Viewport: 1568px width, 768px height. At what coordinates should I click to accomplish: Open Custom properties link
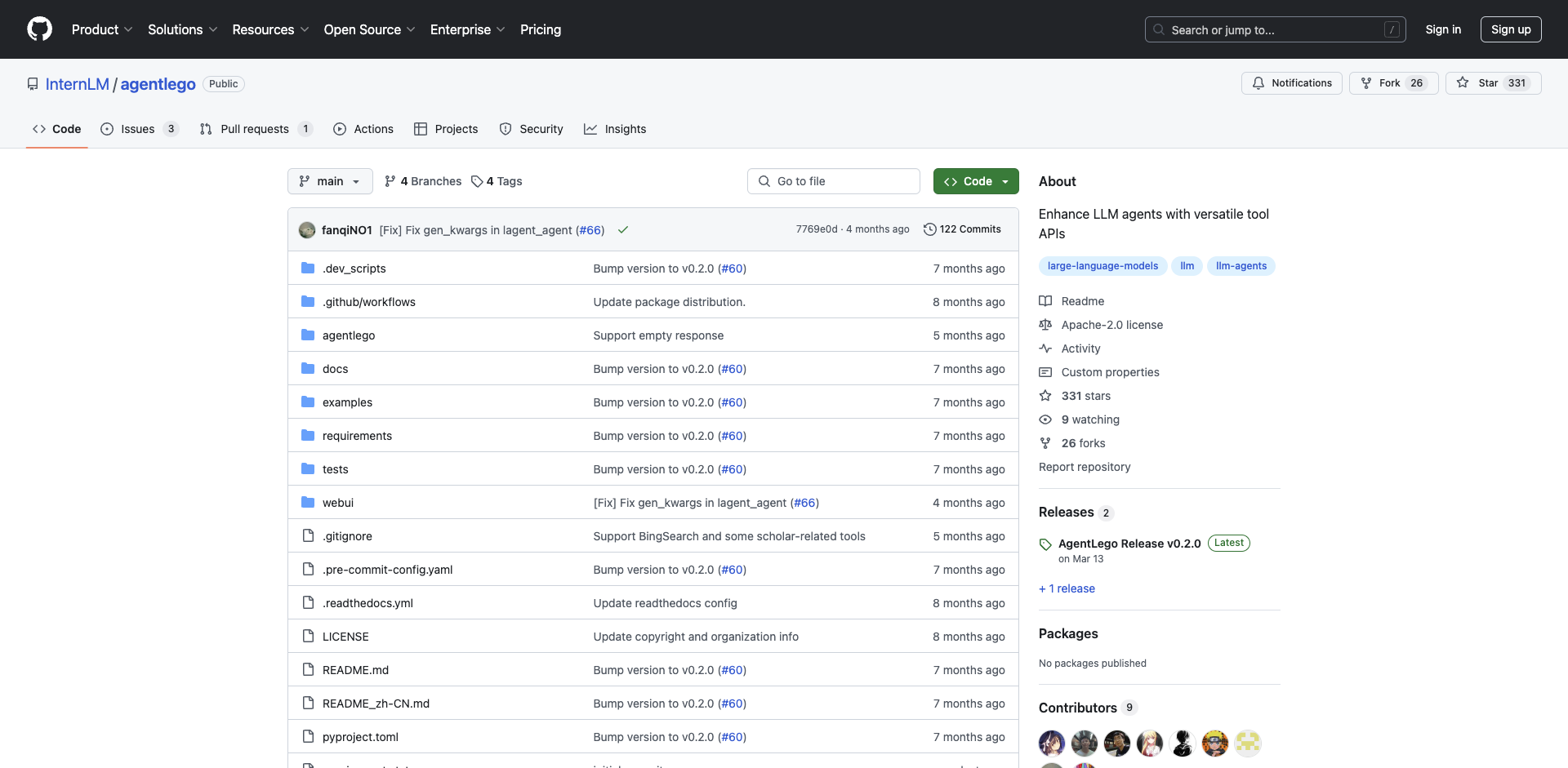1099,372
